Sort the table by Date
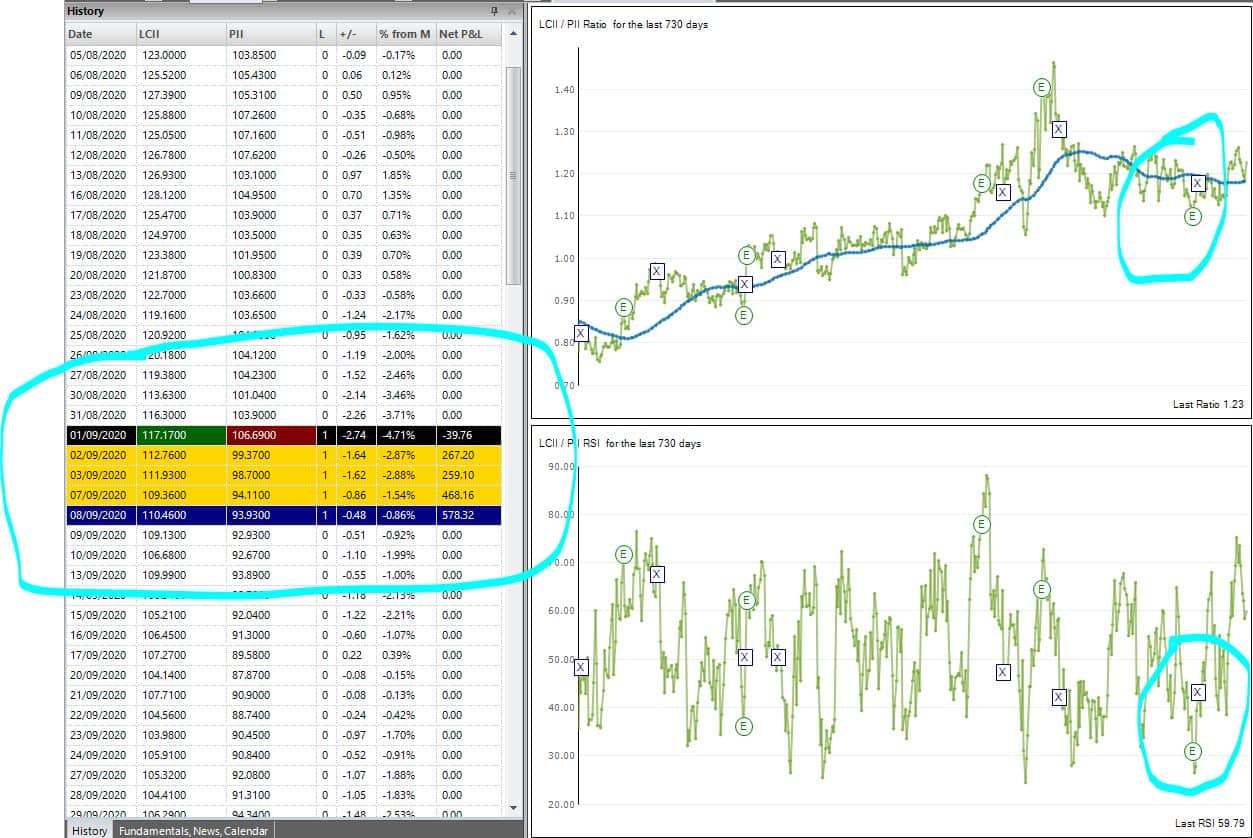 tap(80, 33)
